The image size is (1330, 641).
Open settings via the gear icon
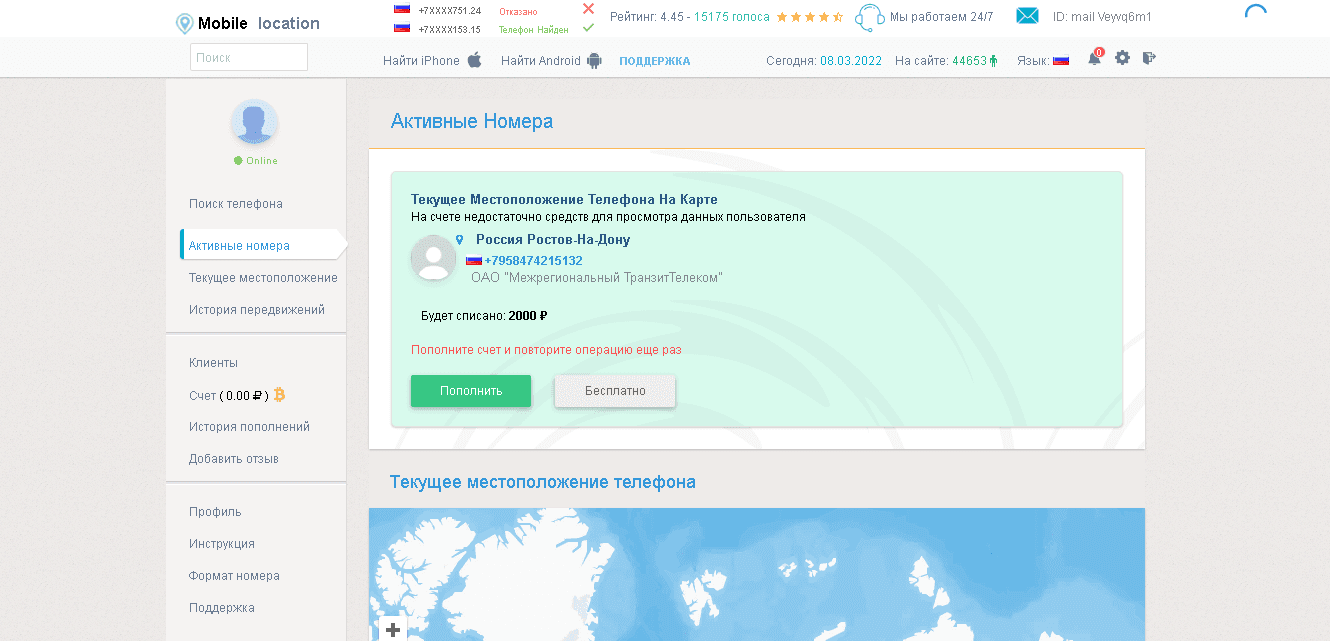[1122, 58]
